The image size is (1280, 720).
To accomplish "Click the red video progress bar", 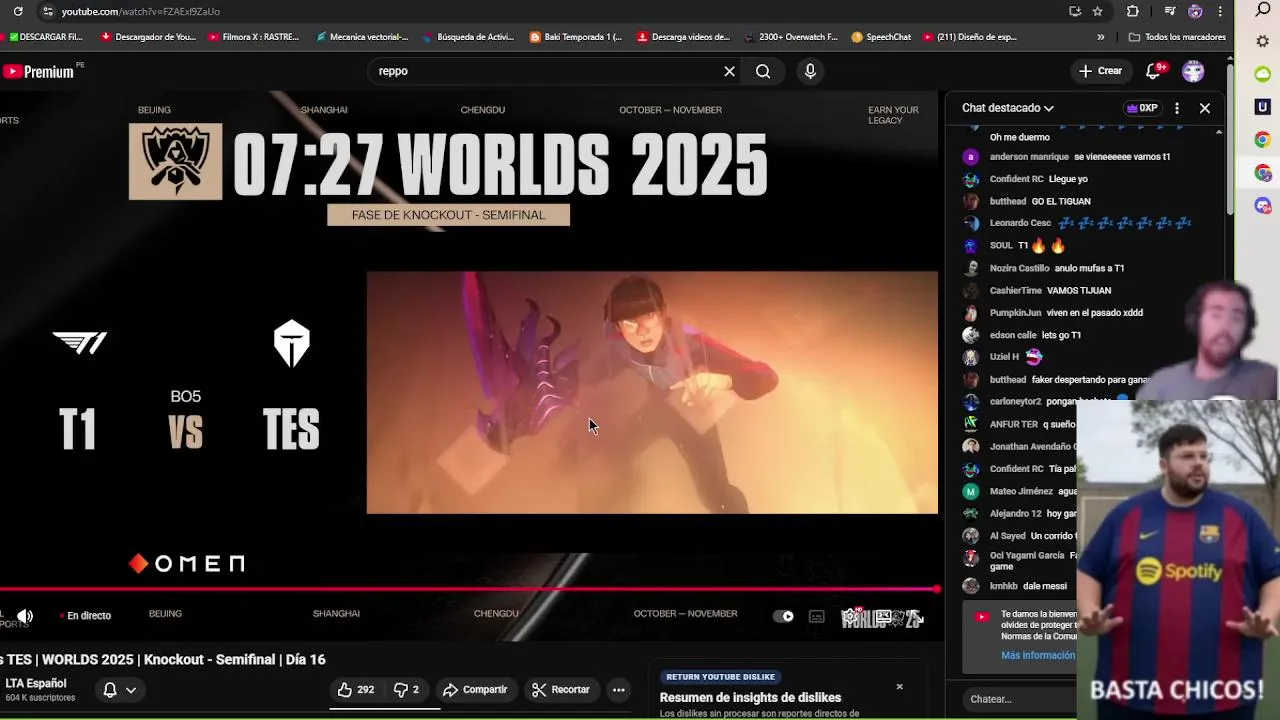I will (469, 589).
